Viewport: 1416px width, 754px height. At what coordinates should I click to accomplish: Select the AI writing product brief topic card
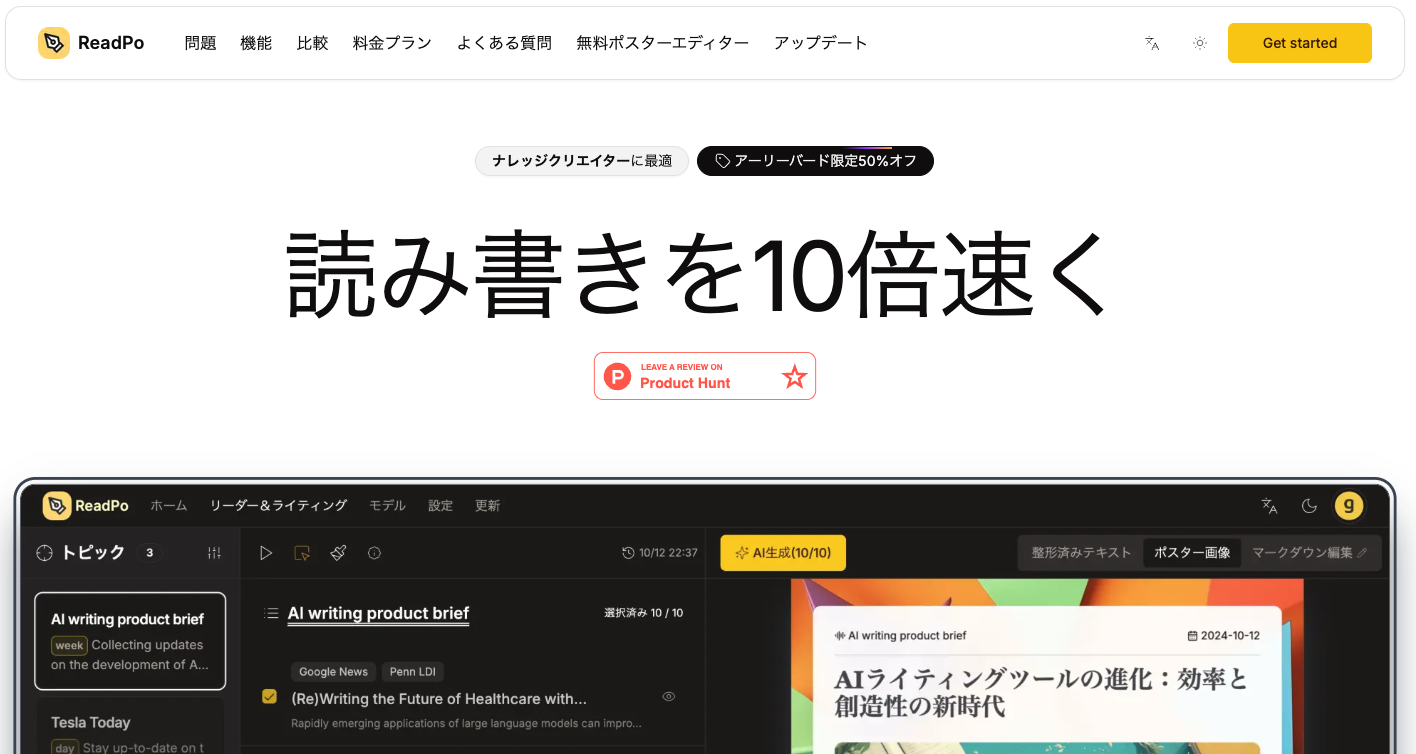(130, 641)
